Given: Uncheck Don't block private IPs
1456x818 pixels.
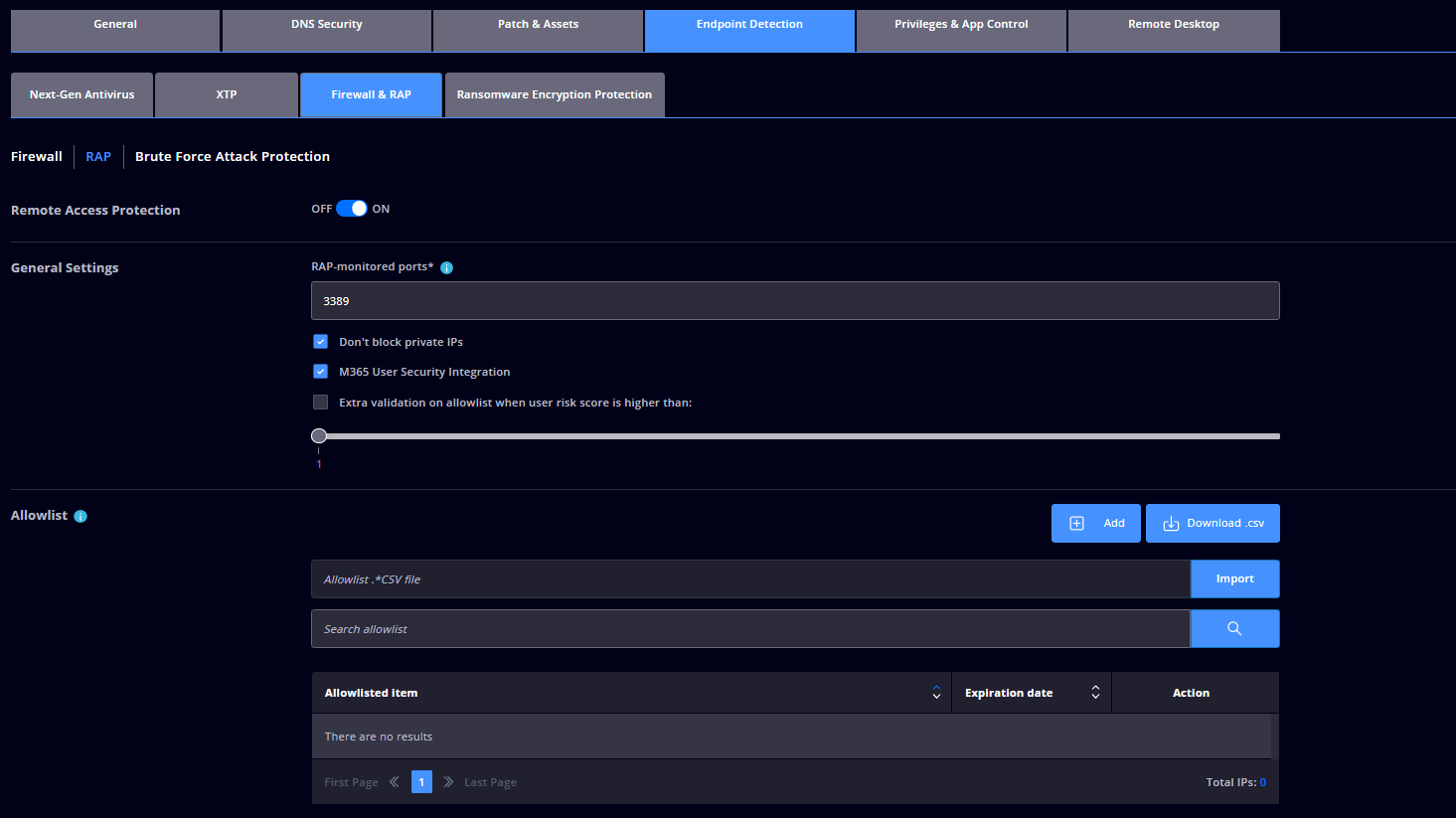Looking at the screenshot, I should click(x=320, y=342).
